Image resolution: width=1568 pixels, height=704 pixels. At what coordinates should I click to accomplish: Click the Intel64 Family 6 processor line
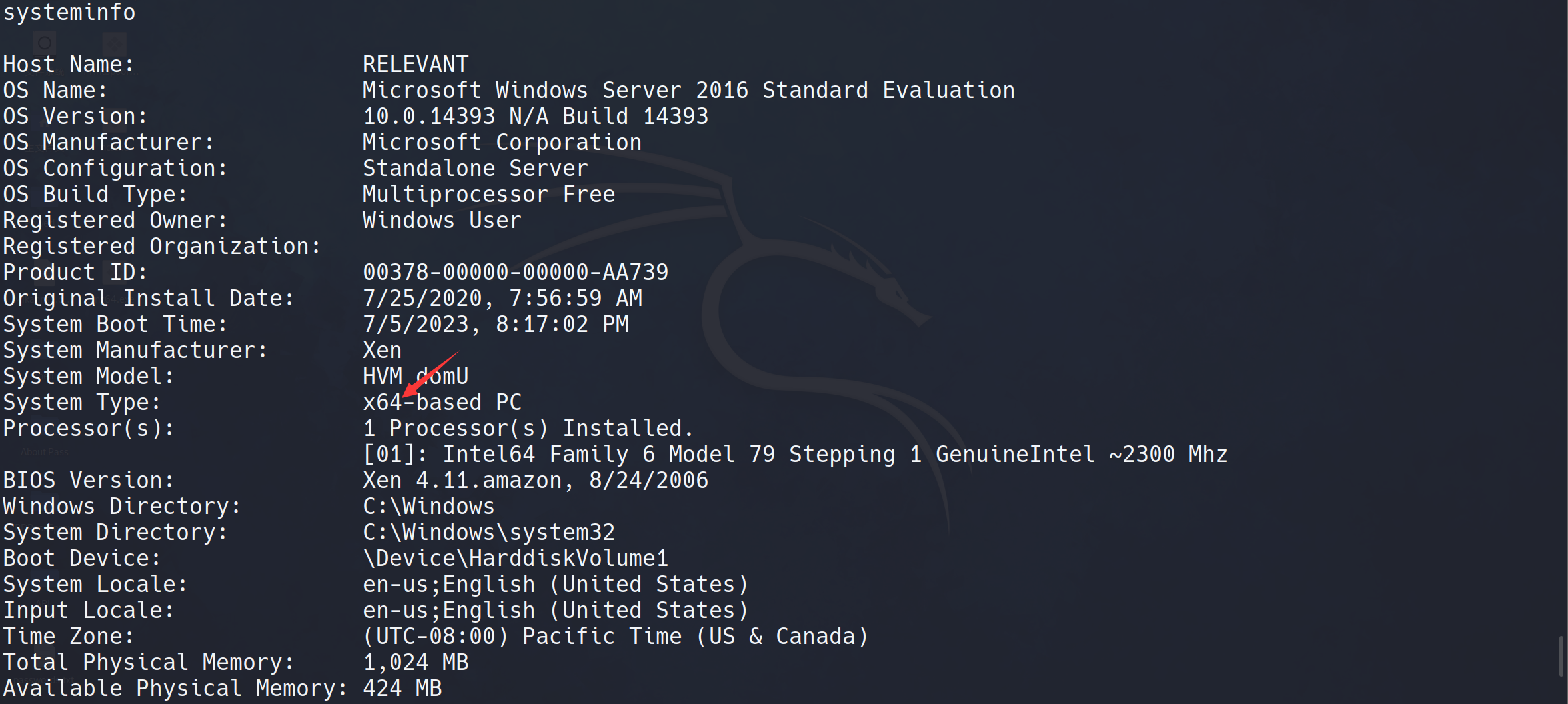(x=794, y=454)
